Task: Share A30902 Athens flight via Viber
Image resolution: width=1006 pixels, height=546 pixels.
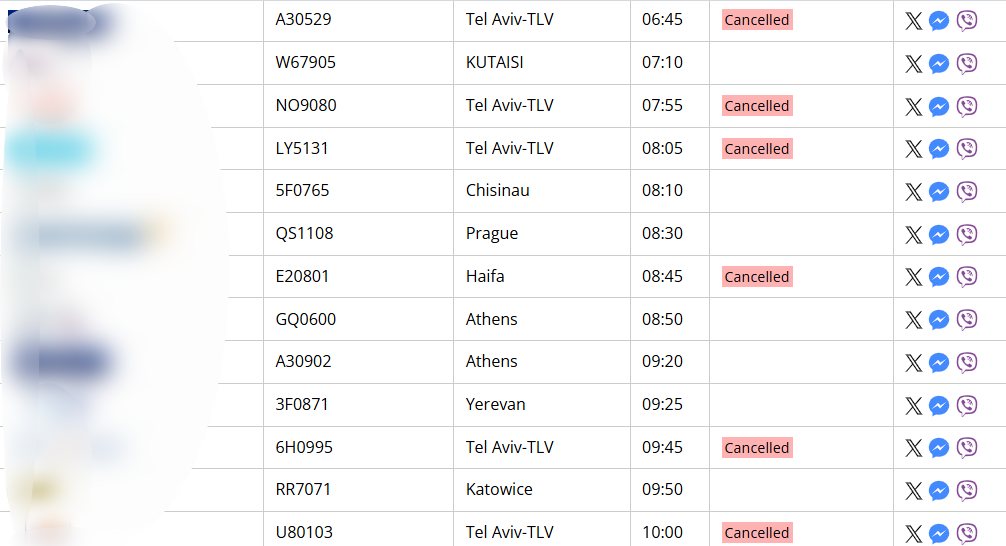Action: pos(967,362)
